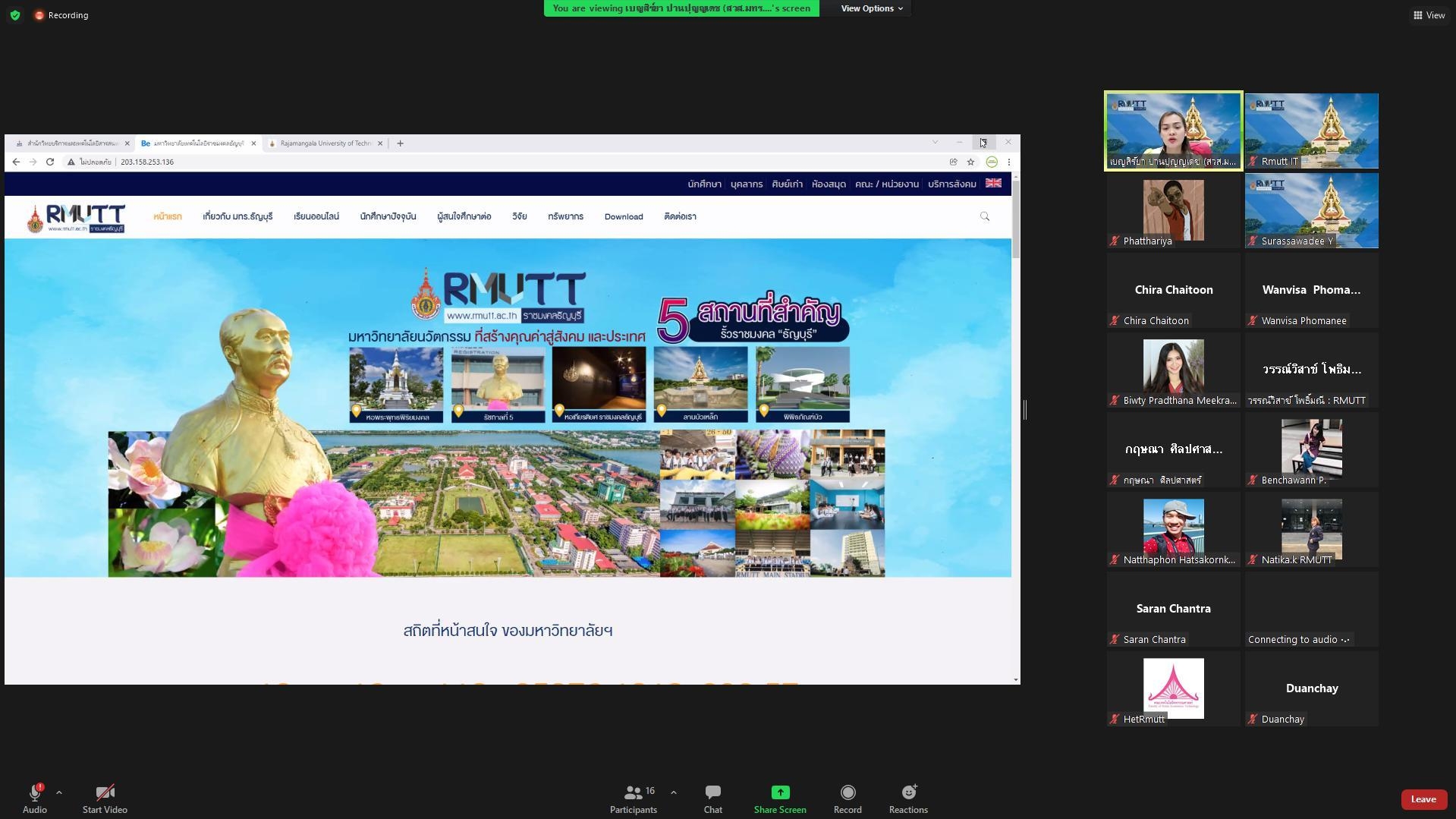Select หน้าแรก in the site navigation

(168, 216)
